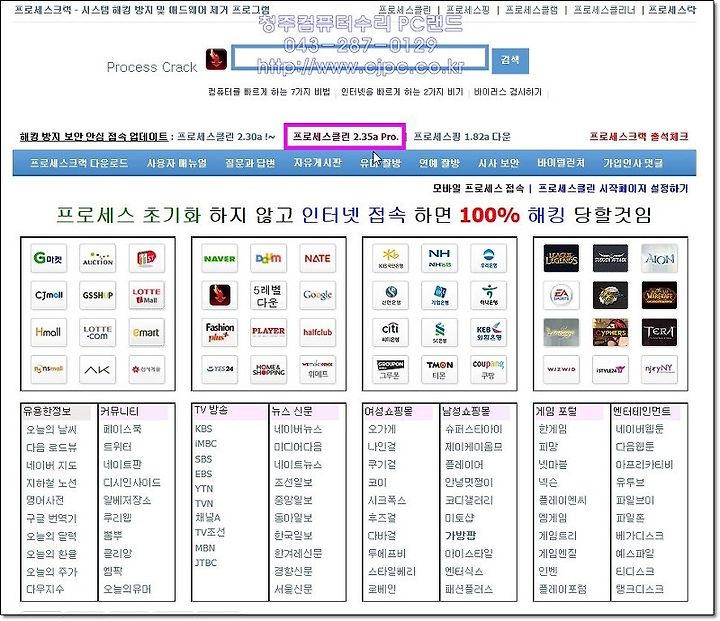Click the EA Sports icon

[561, 295]
